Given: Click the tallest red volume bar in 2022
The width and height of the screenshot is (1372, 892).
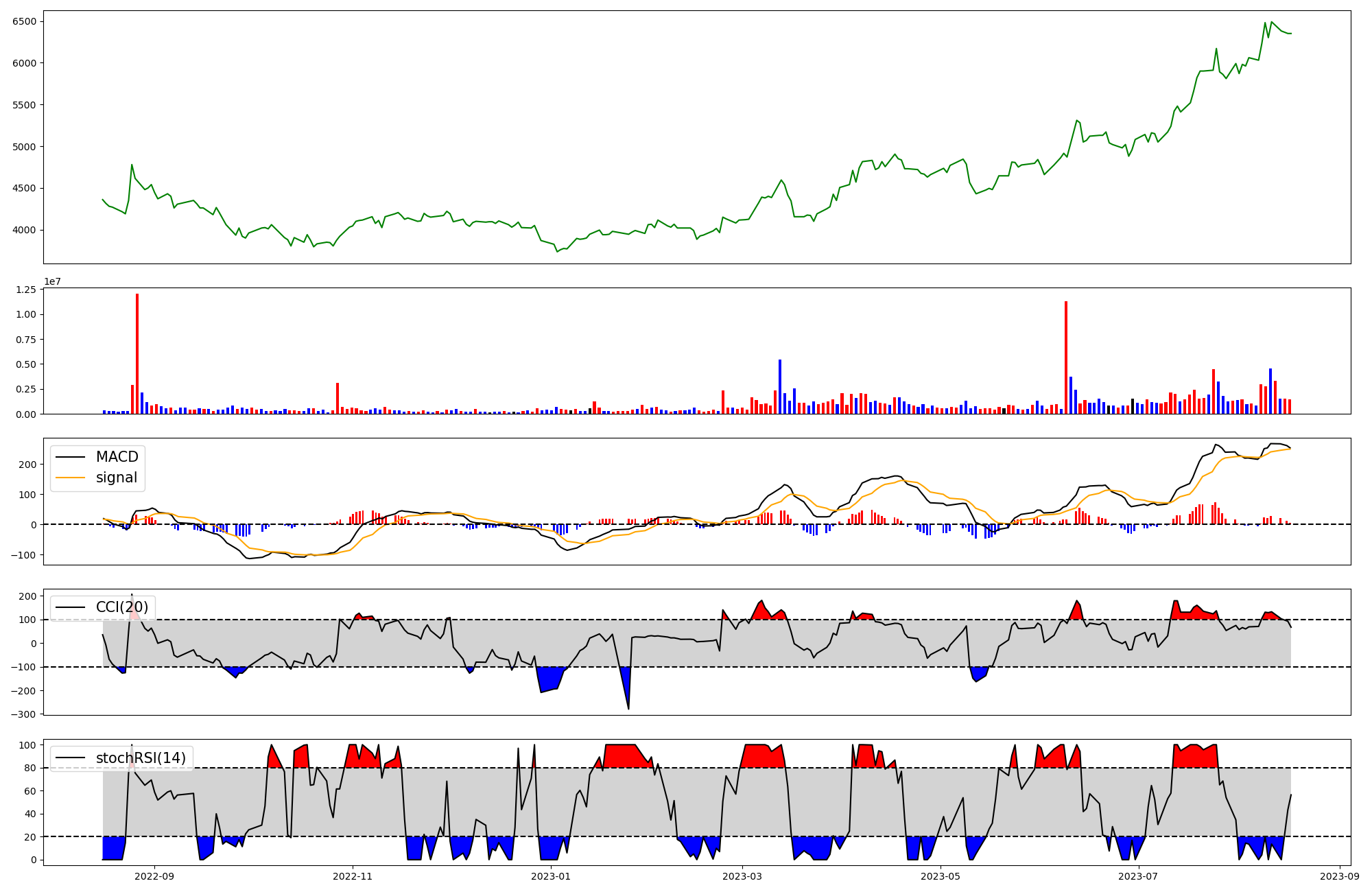Looking at the screenshot, I should click(x=137, y=353).
